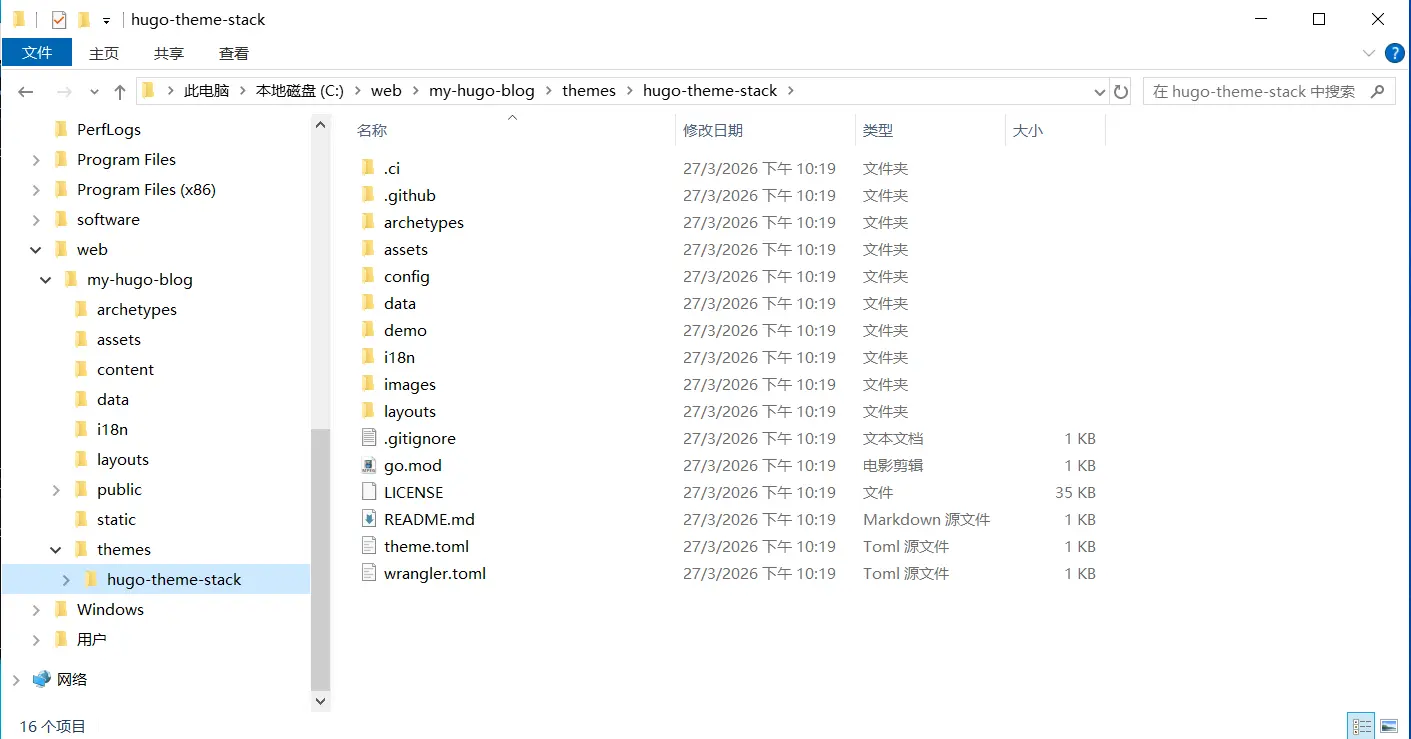Select the layouts folder in tree
The height and width of the screenshot is (739, 1411).
122,459
